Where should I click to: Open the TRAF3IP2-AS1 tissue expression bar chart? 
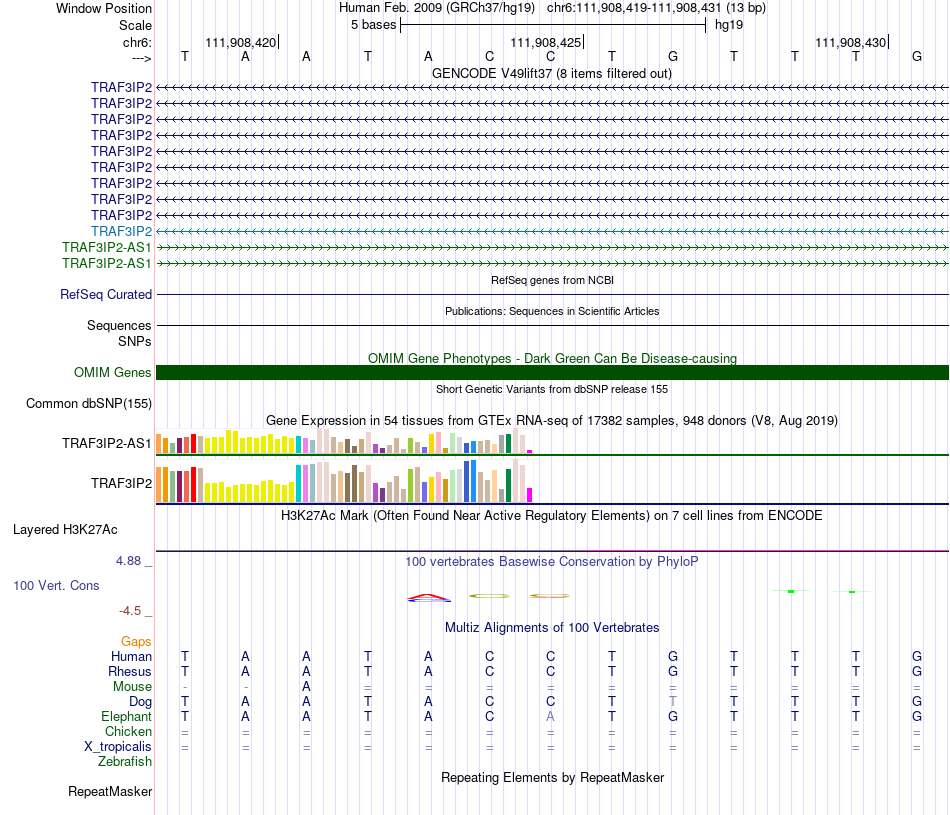point(344,441)
